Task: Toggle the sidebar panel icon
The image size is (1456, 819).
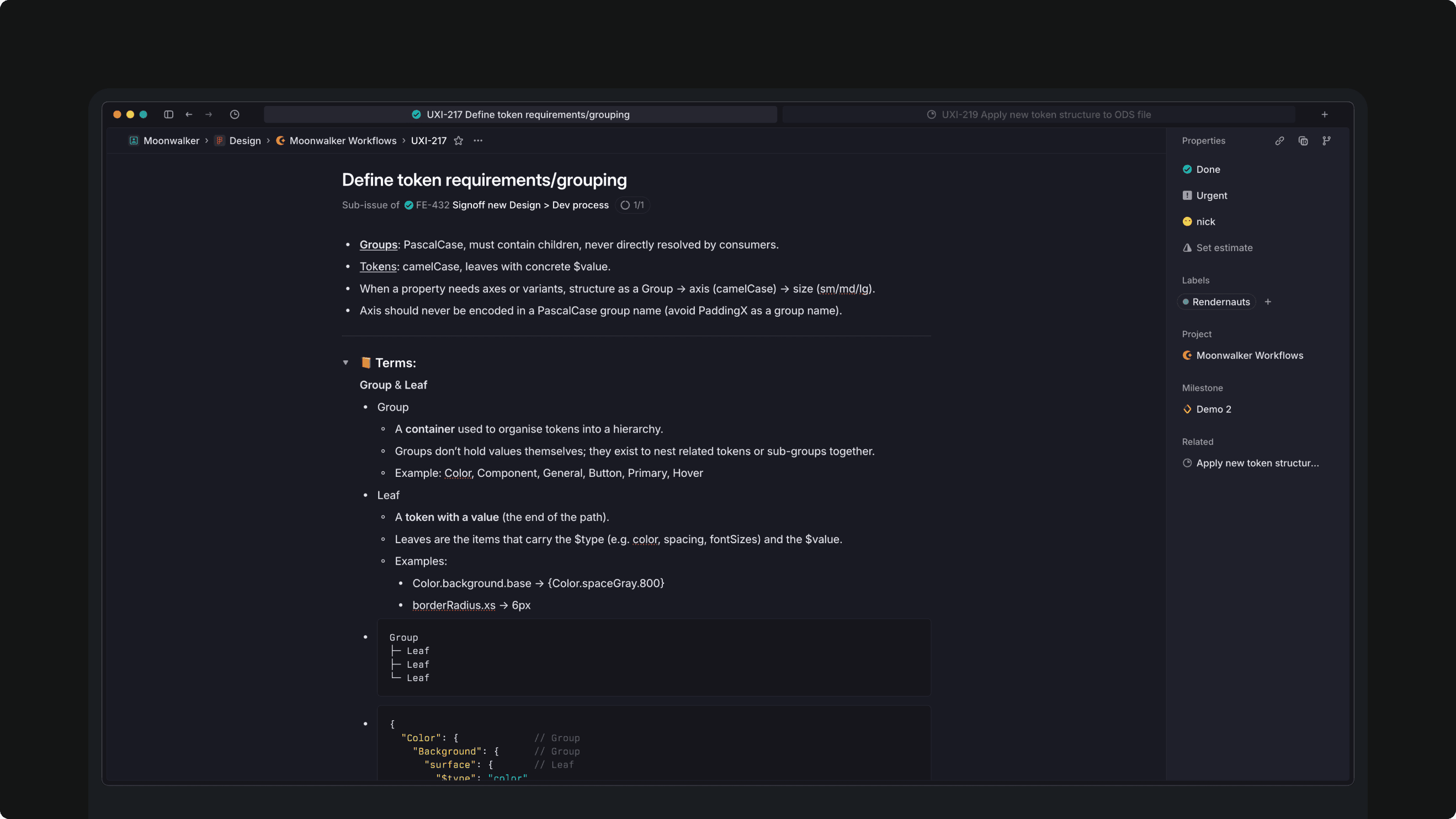Action: pyautogui.click(x=168, y=114)
